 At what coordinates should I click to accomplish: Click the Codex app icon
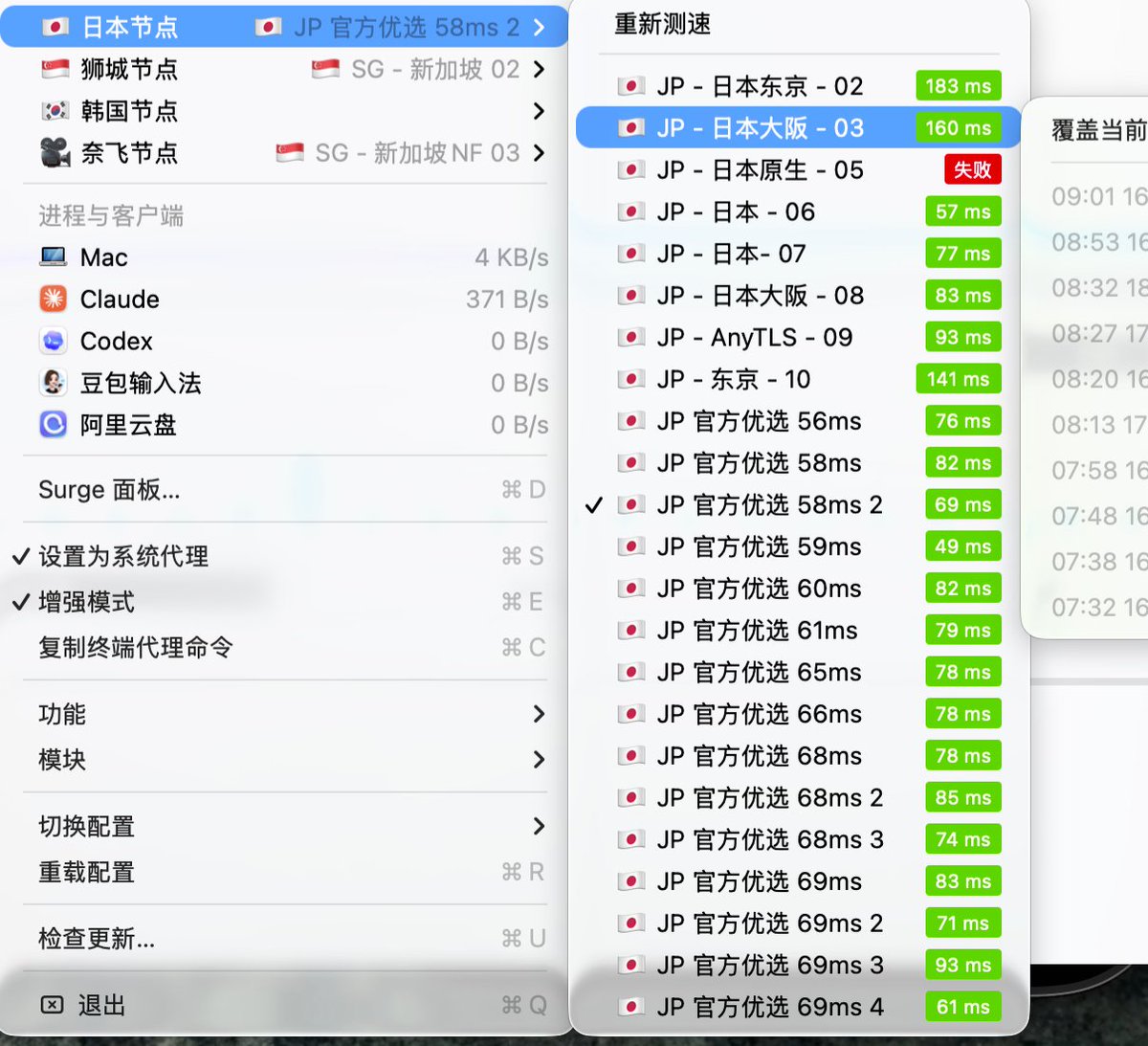click(x=54, y=342)
